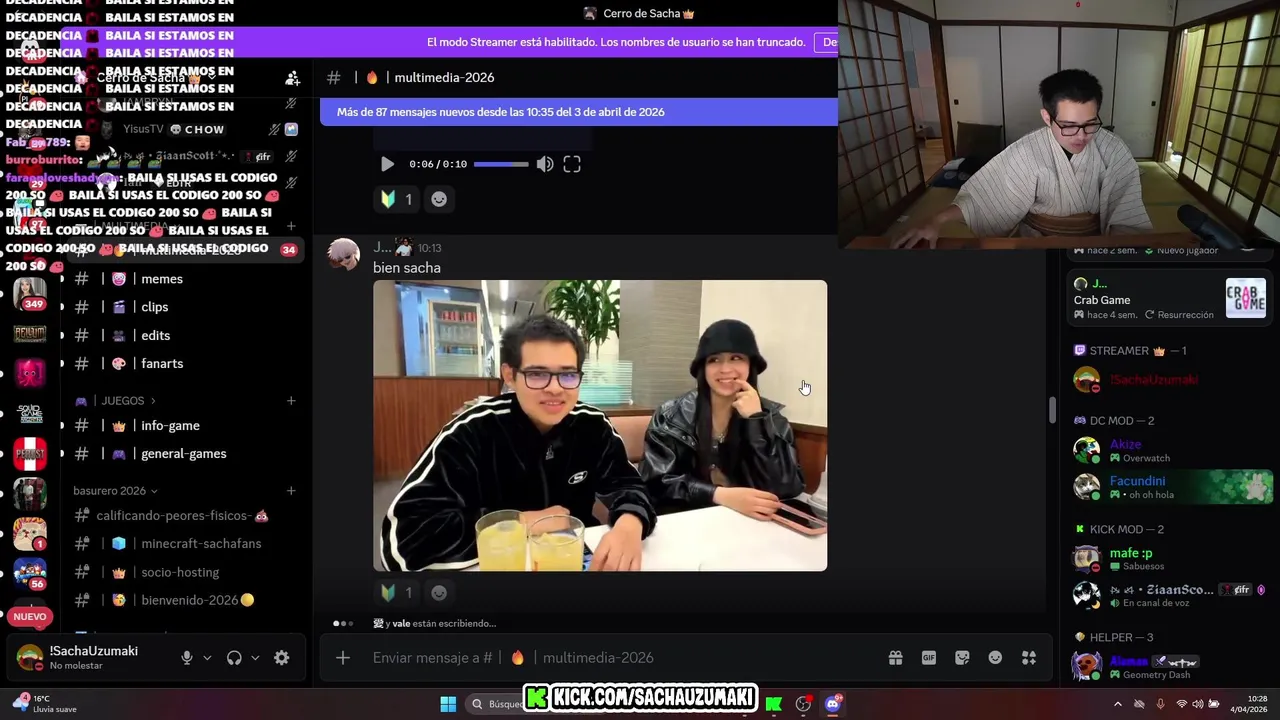The height and width of the screenshot is (720, 1280).
Task: Open the bienvenido-2026 channel
Action: click(185, 600)
